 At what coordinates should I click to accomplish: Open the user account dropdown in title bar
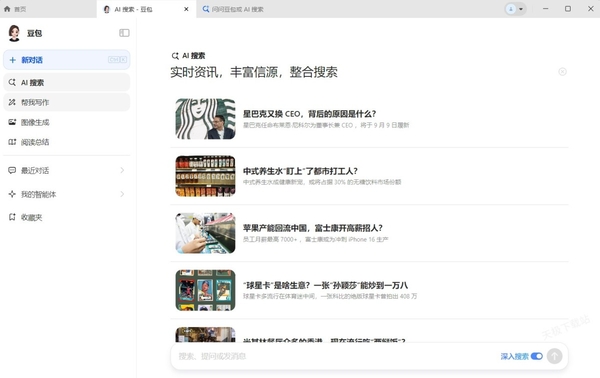pyautogui.click(x=515, y=9)
